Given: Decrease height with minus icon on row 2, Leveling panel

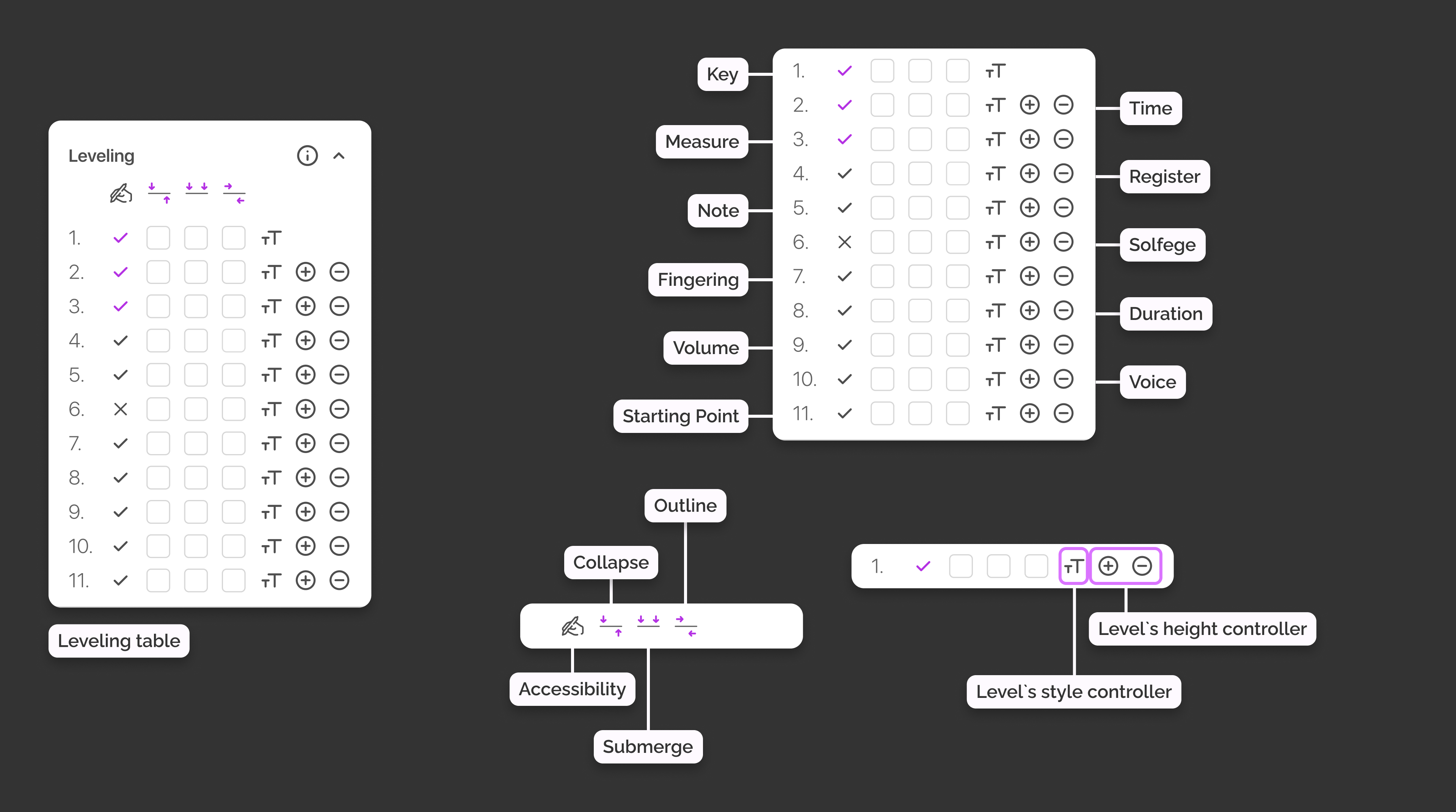Looking at the screenshot, I should tap(340, 272).
